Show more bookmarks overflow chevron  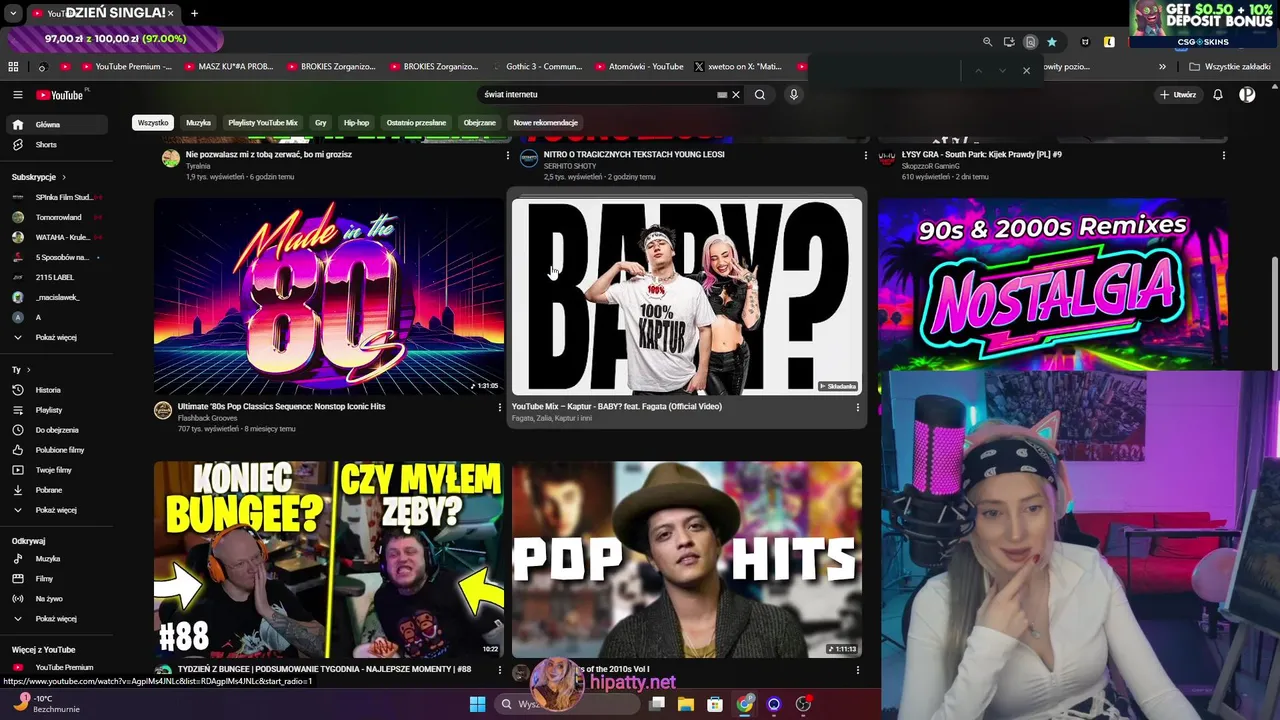click(x=1162, y=67)
